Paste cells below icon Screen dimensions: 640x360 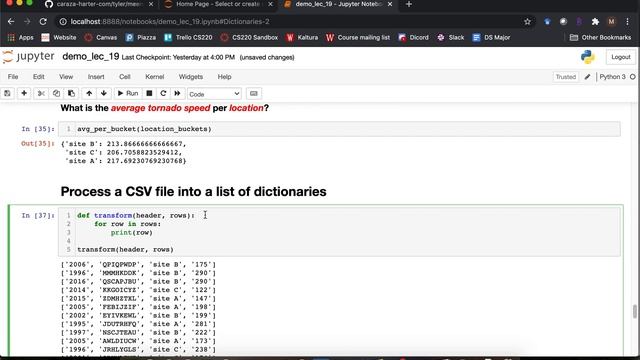[71, 93]
